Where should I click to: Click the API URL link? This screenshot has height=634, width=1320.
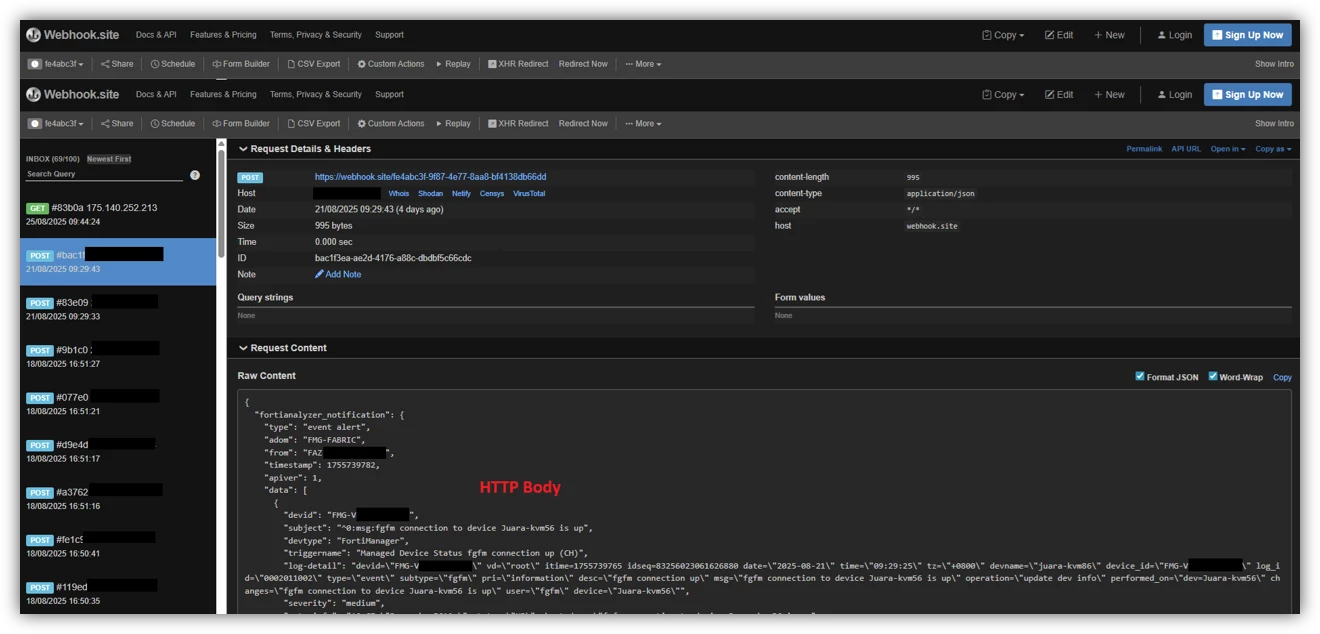pos(1186,149)
